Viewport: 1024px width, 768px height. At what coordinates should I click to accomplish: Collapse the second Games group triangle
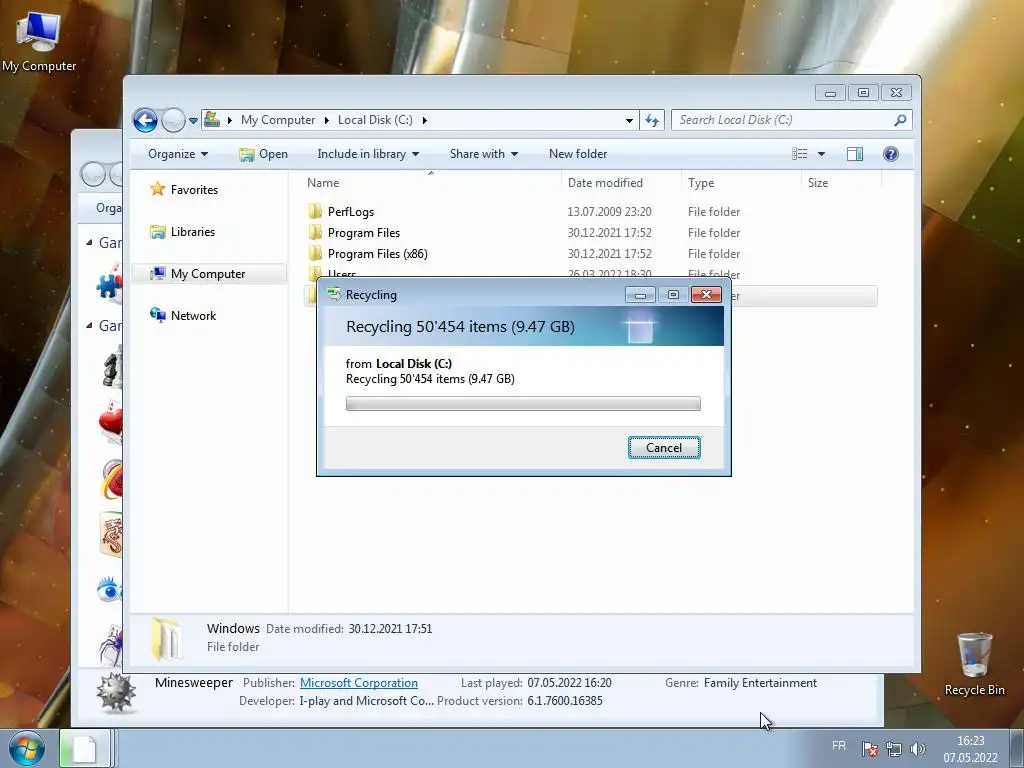[89, 325]
